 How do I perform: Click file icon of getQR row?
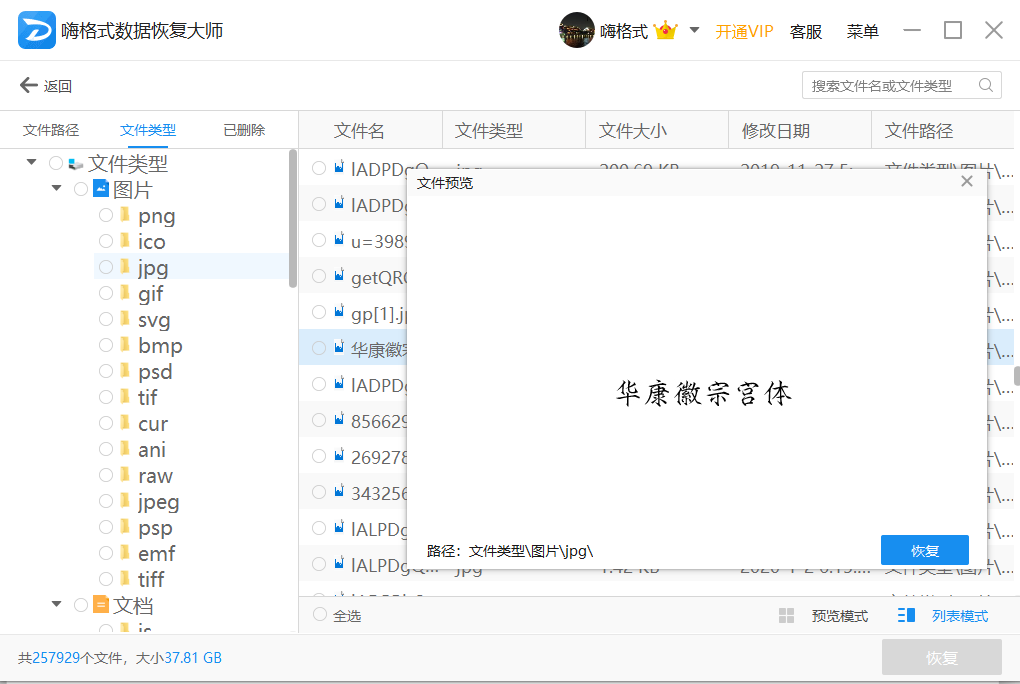[x=339, y=276]
